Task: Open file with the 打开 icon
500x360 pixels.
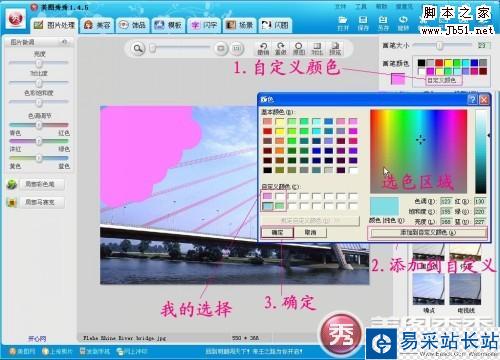Action: 343,24
